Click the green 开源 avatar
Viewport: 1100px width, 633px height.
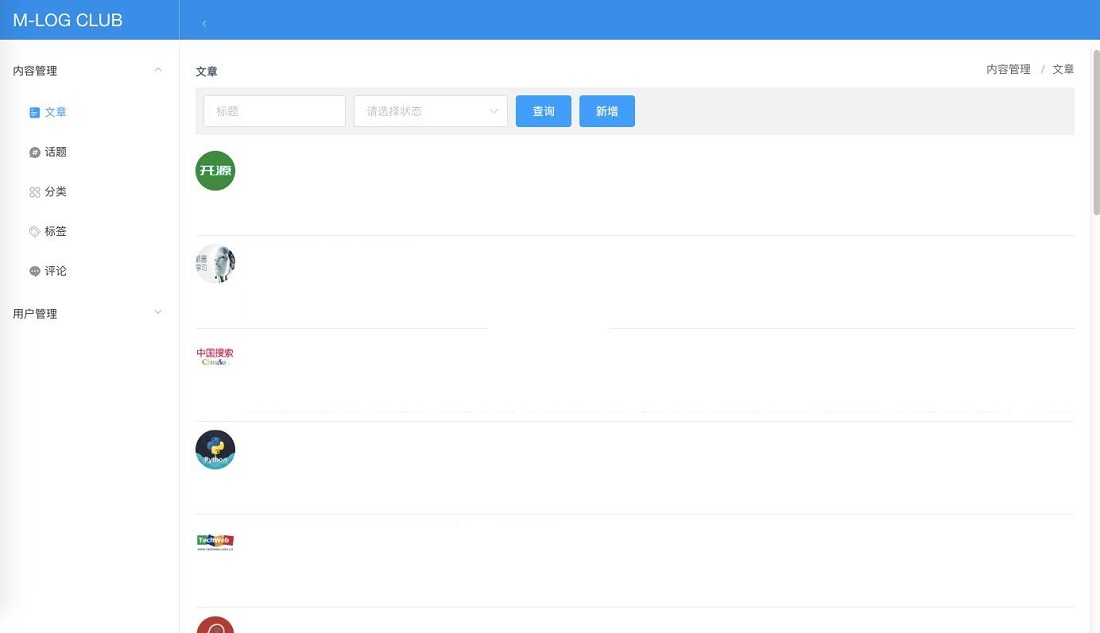pyautogui.click(x=215, y=171)
